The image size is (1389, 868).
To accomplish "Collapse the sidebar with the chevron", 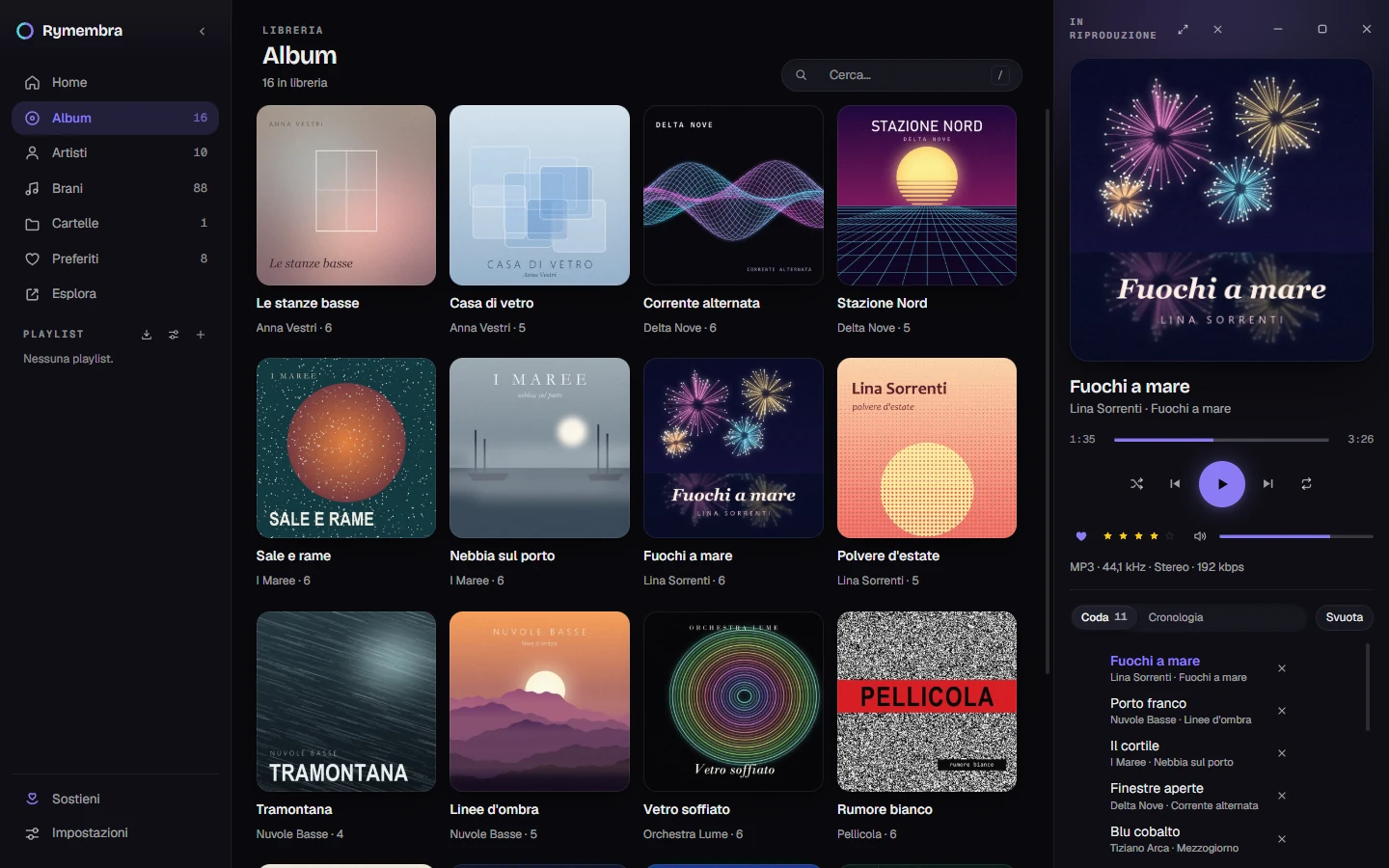I will [x=203, y=31].
